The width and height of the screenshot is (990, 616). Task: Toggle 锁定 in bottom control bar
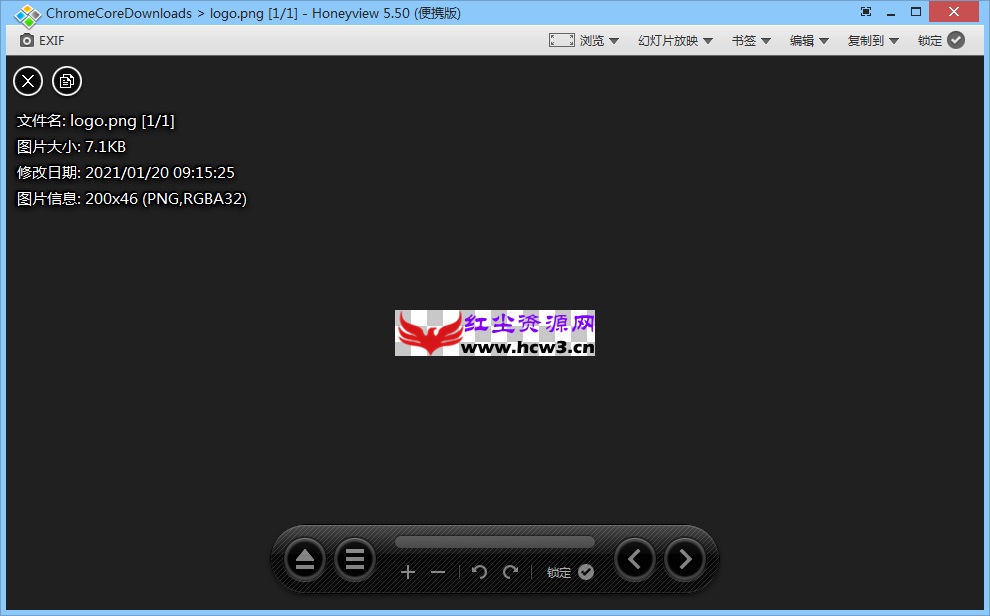[570, 572]
